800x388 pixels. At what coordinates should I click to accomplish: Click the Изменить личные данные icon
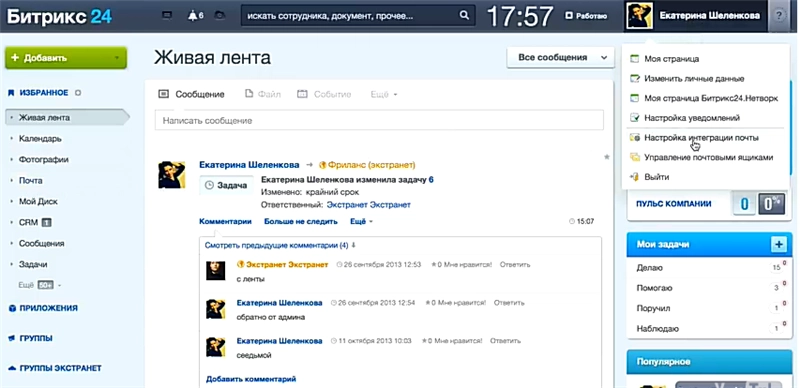[634, 79]
